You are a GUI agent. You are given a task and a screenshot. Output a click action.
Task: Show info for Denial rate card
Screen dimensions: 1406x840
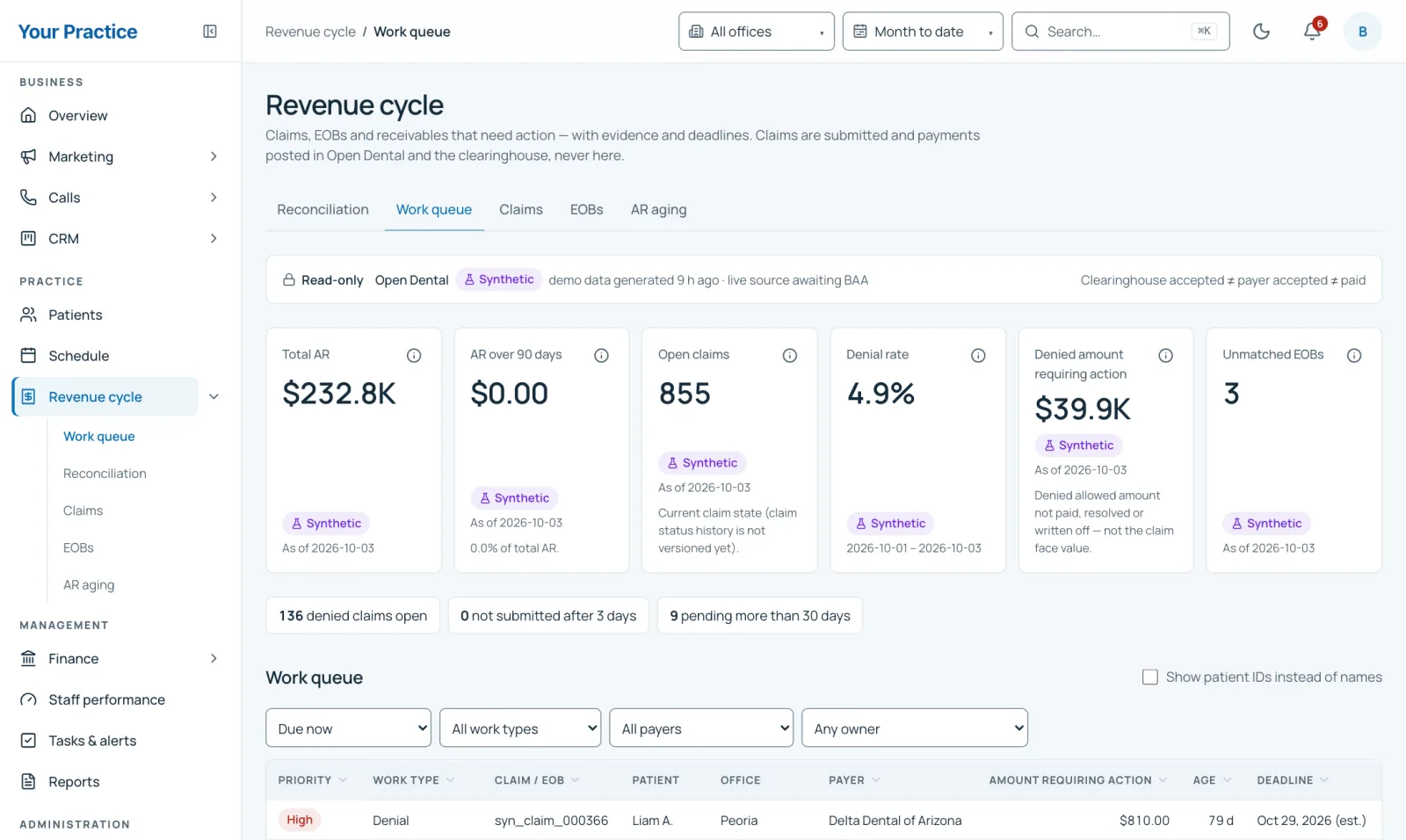[978, 356]
